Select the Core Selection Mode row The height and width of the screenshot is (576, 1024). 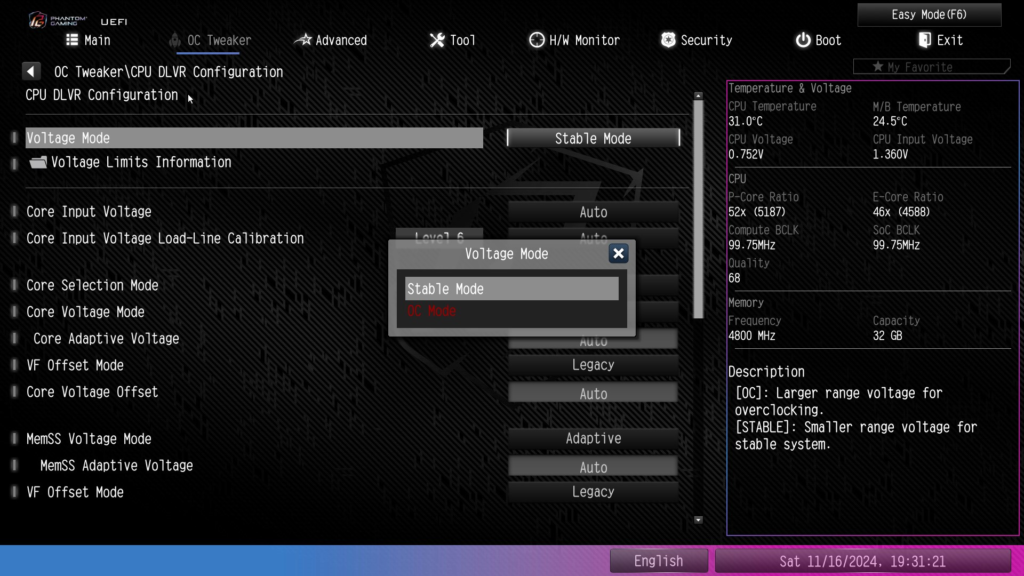click(x=92, y=285)
